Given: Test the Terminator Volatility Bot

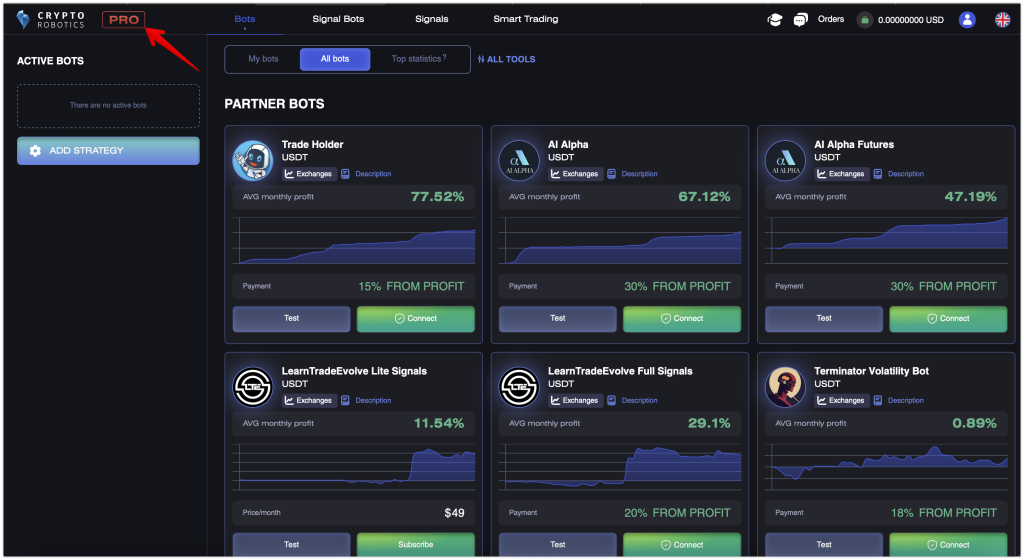Looking at the screenshot, I should pos(824,544).
